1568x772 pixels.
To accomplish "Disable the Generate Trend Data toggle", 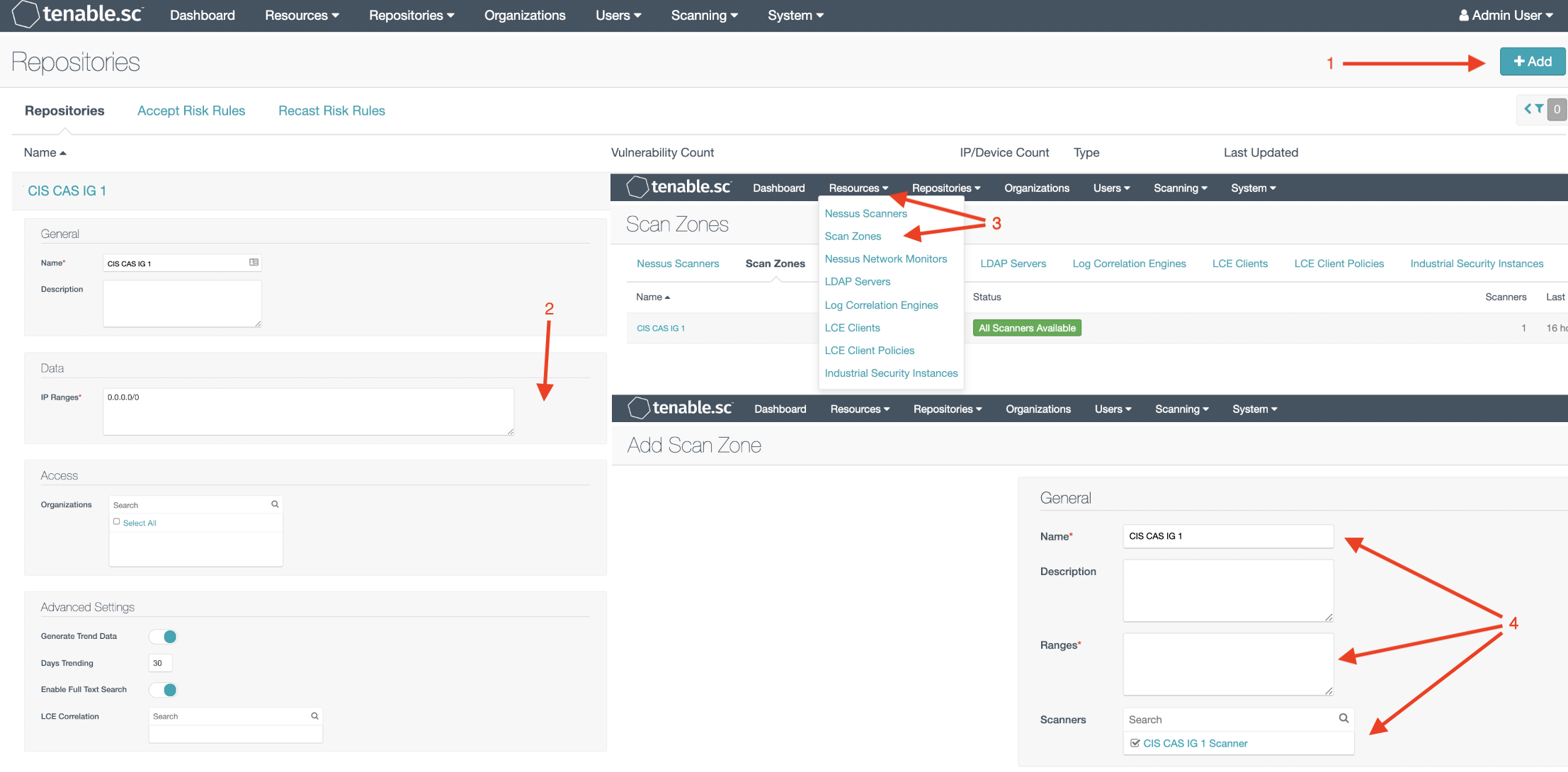I will pos(163,636).
